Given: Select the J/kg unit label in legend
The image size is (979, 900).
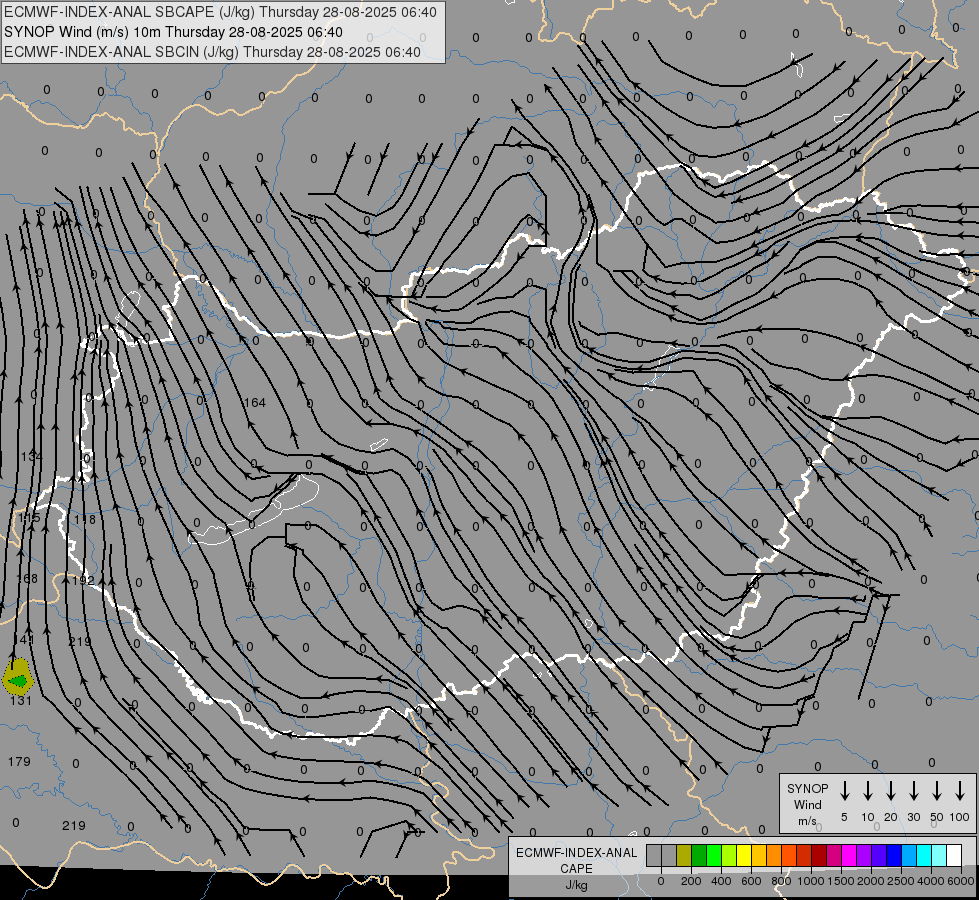Looking at the screenshot, I should click(576, 885).
